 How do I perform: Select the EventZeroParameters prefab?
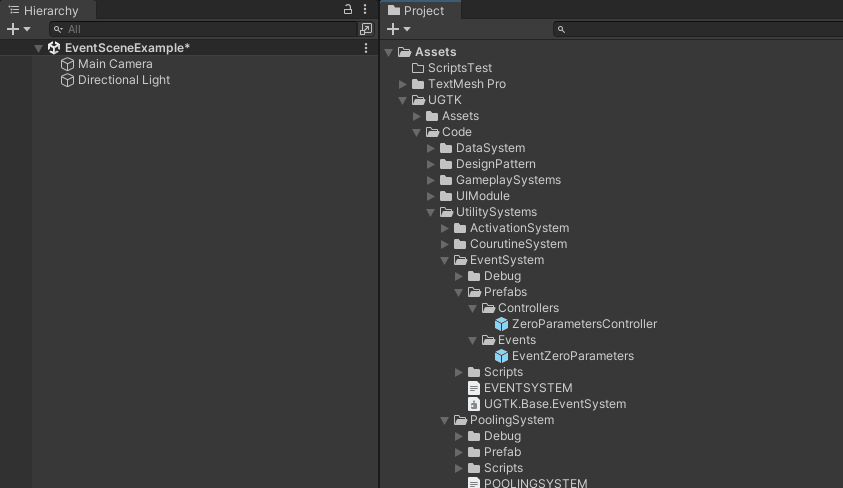(573, 356)
